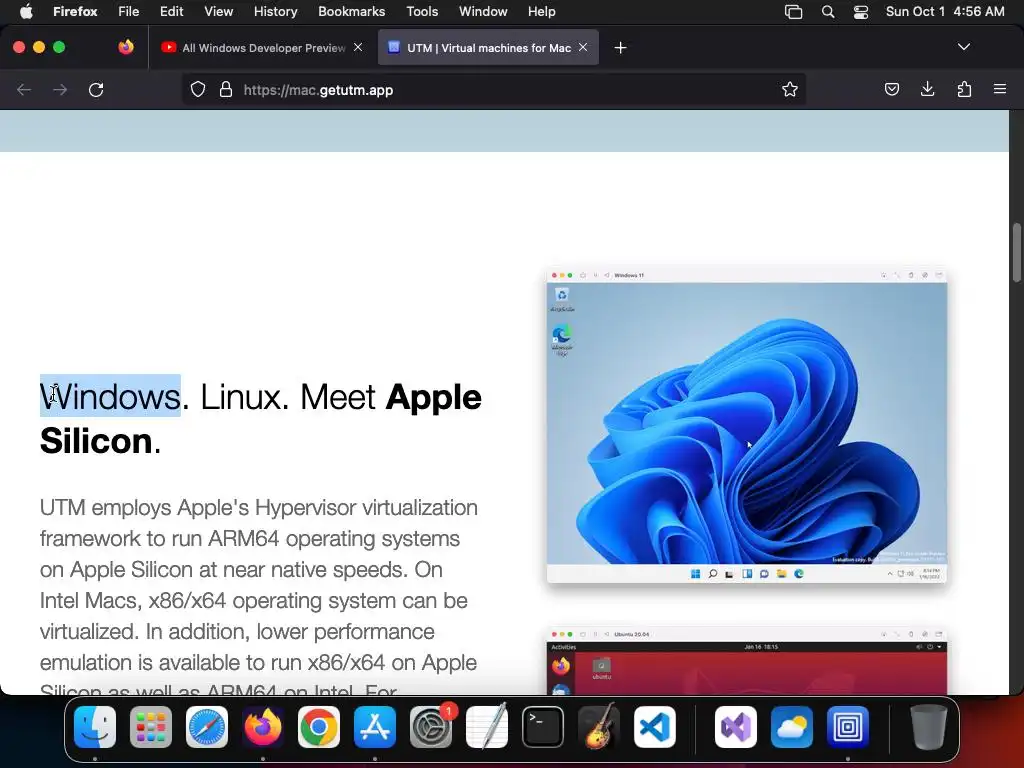Screen dimensions: 1024x768
Task: Open TextEdit from the Dock
Action: pos(487,727)
